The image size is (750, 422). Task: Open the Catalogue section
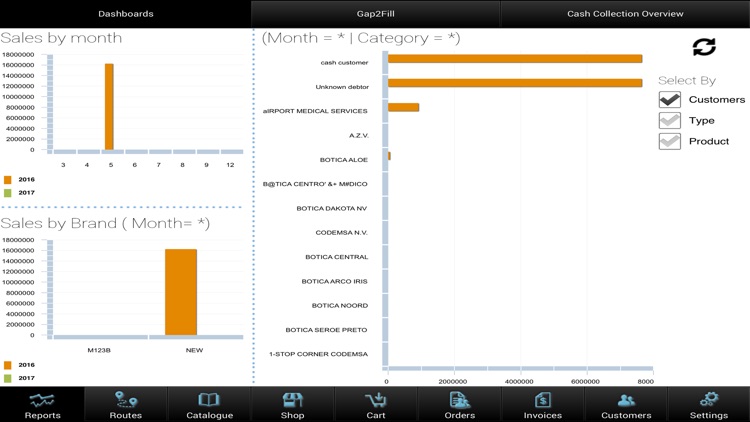[209, 405]
